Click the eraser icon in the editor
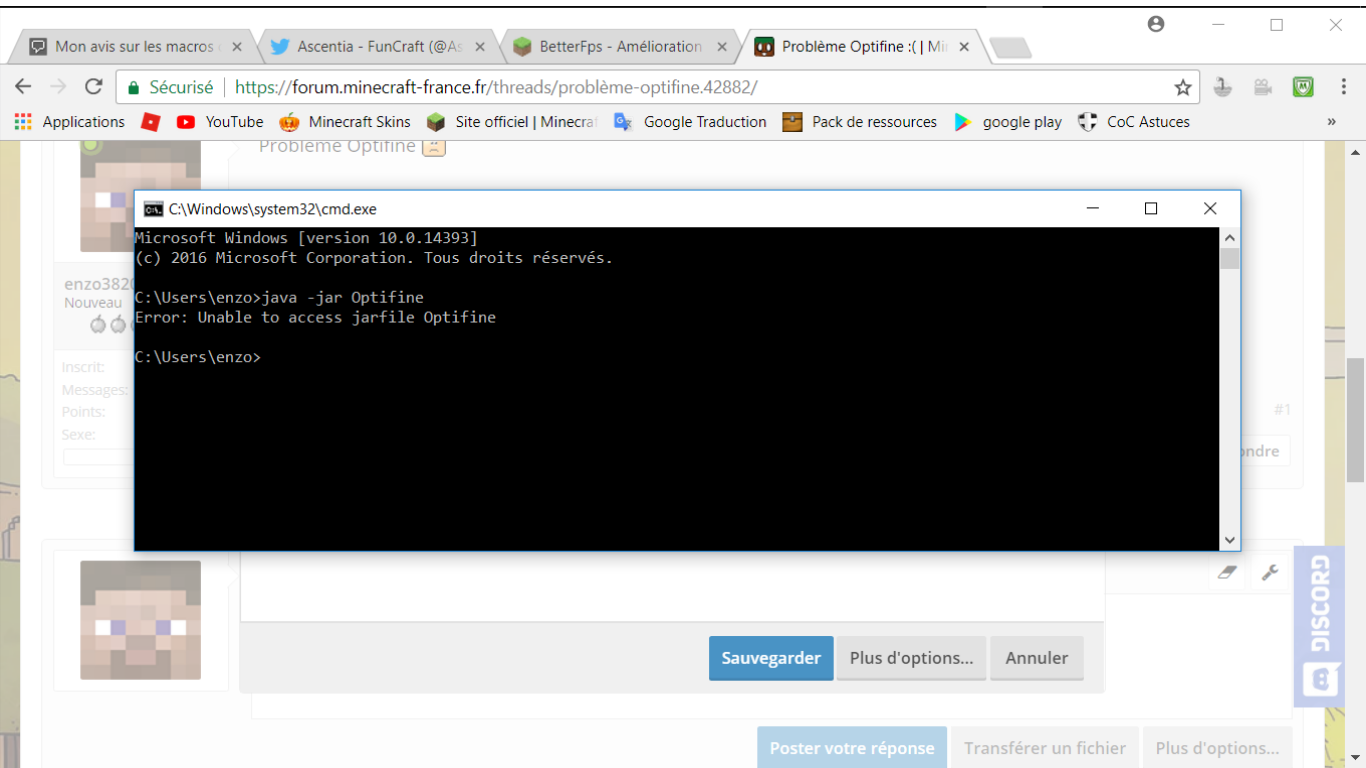Screen dimensions: 1366x768 click(1228, 573)
